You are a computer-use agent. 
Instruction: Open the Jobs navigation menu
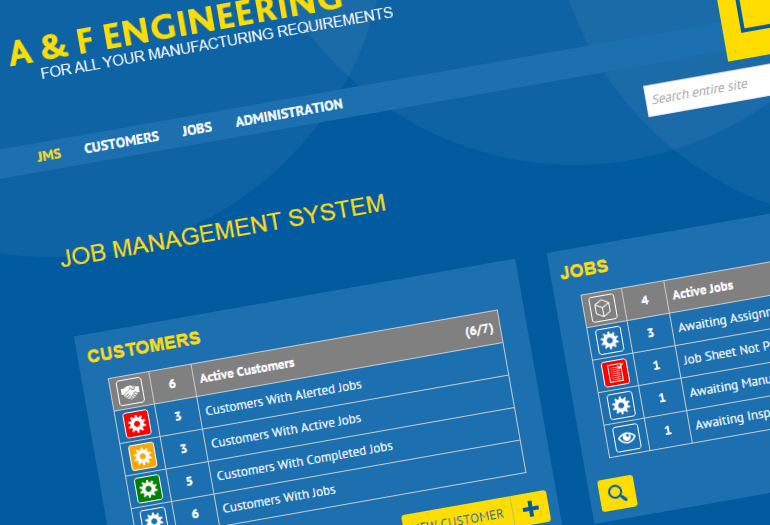197,130
